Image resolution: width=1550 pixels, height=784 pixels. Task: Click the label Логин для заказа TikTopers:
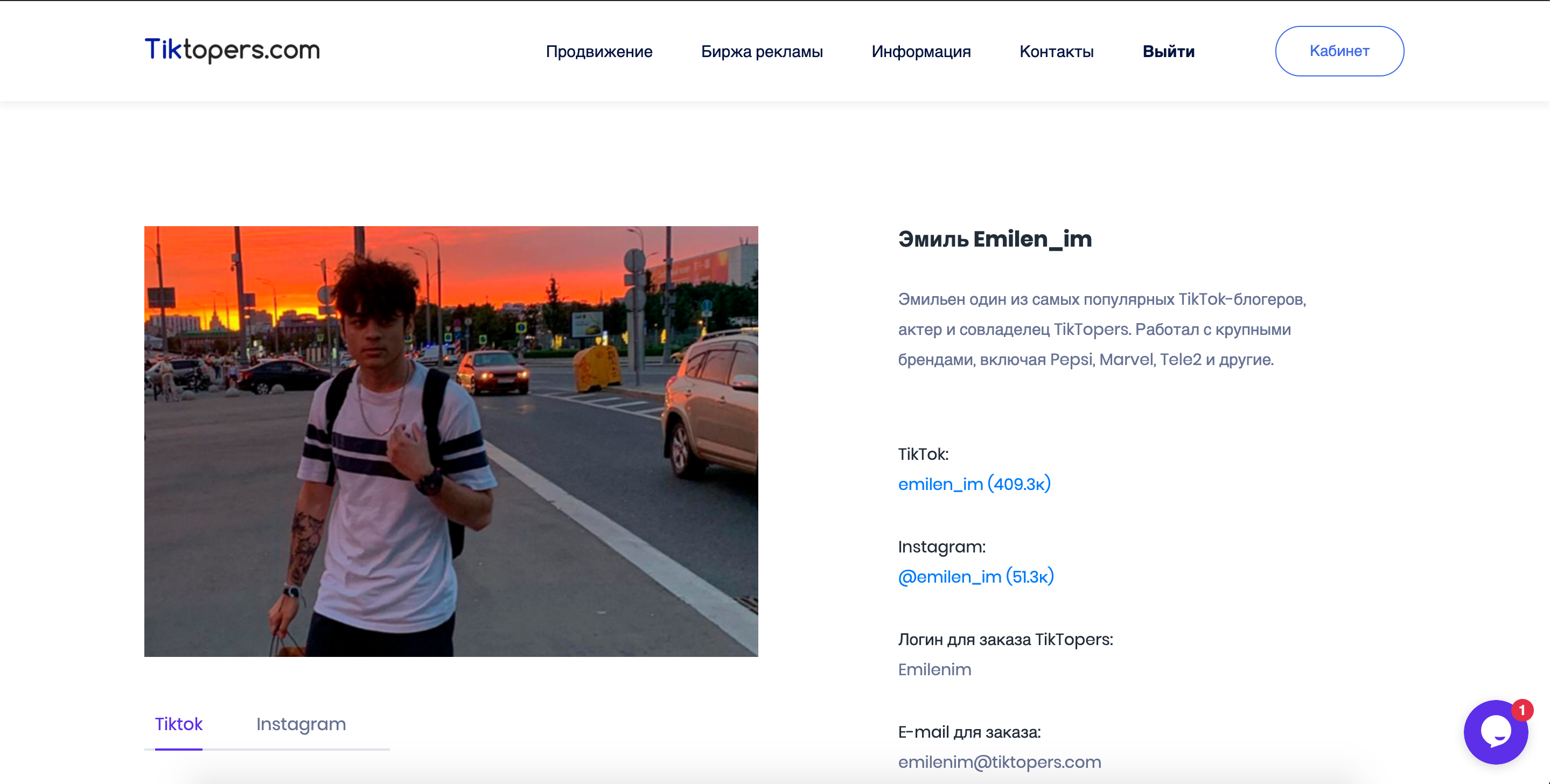pyautogui.click(x=1006, y=639)
